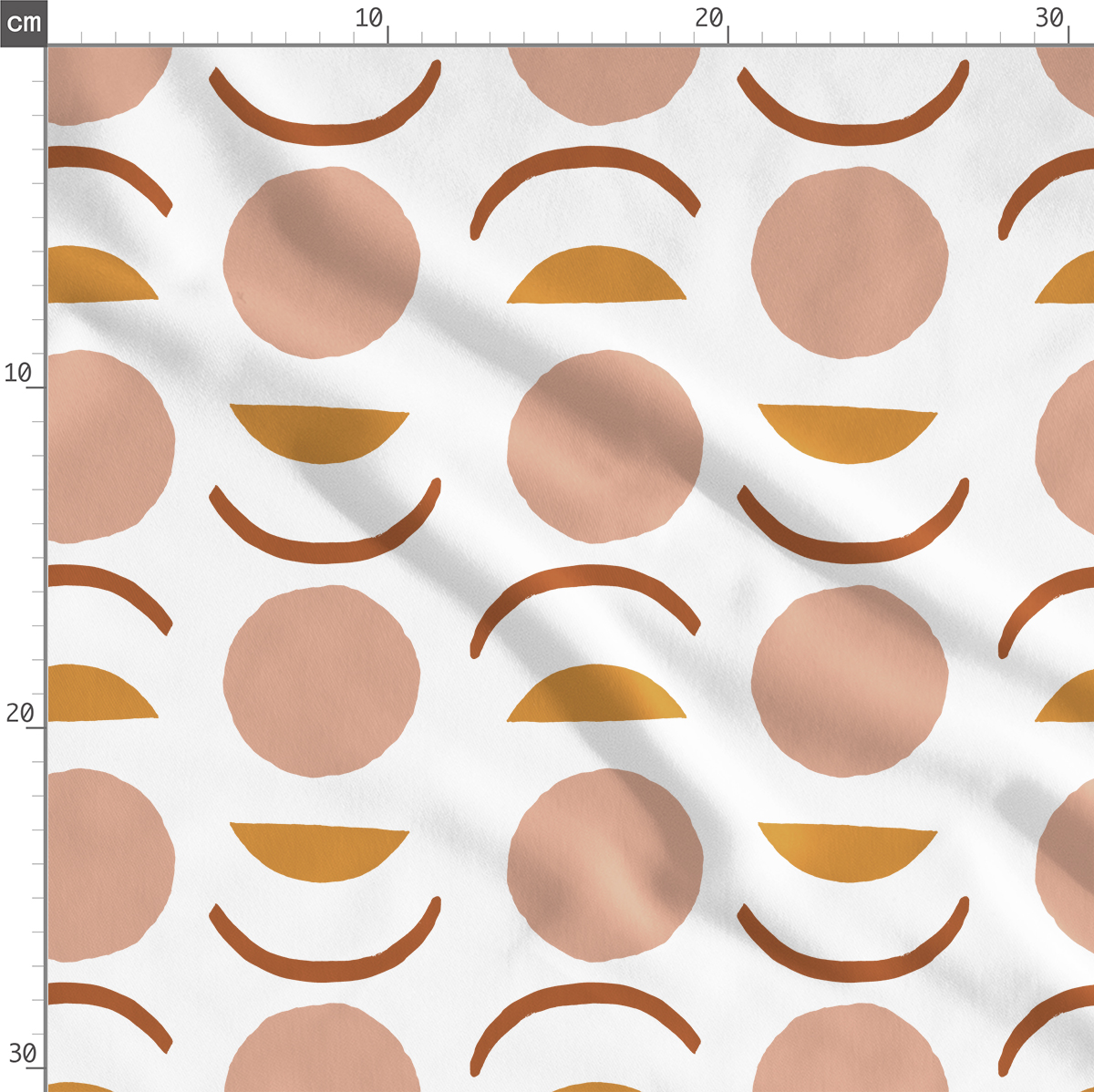
Task: Click the 30 mark on the horizontal ruler
Action: point(1049,18)
